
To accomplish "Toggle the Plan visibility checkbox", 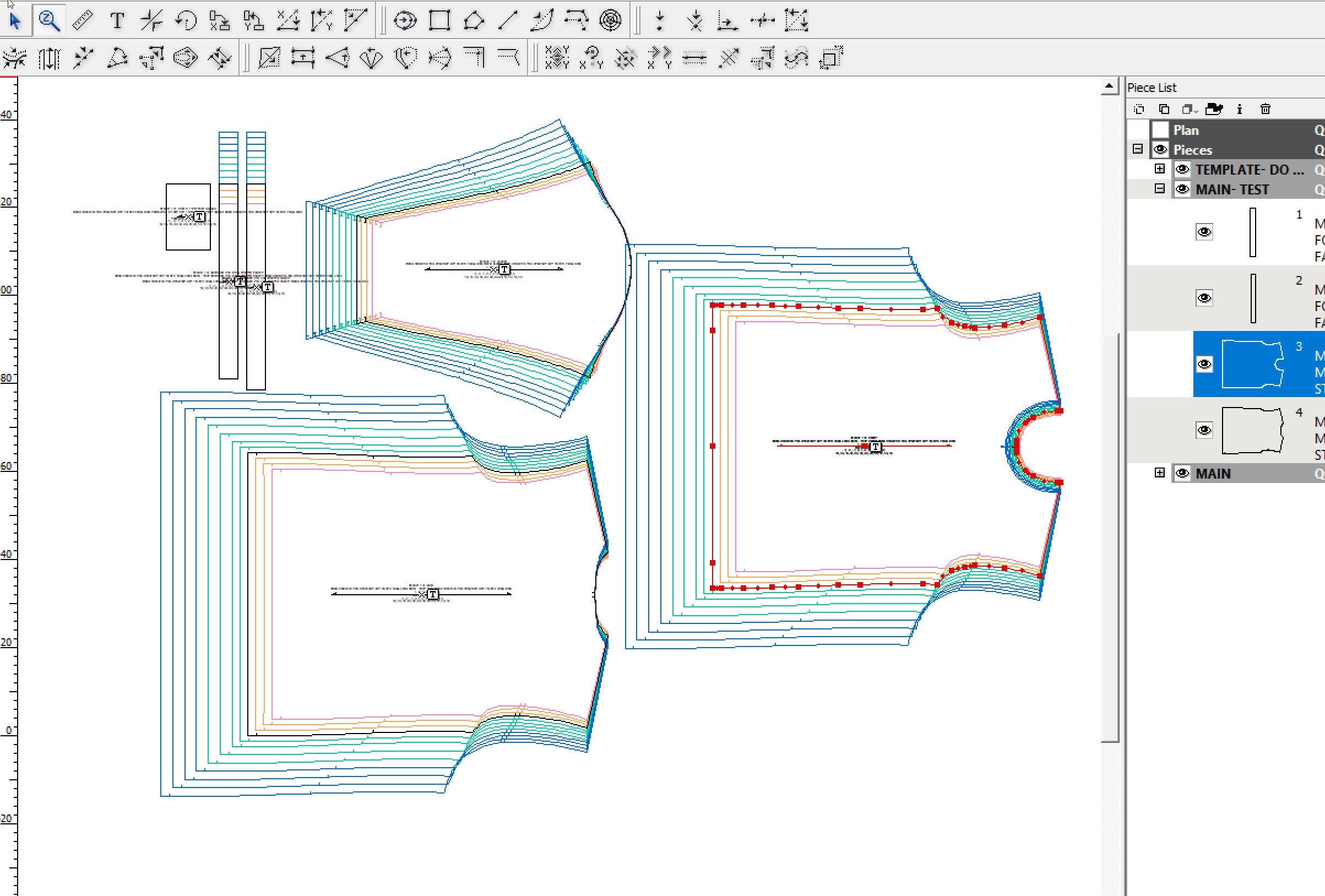I will [1160, 130].
